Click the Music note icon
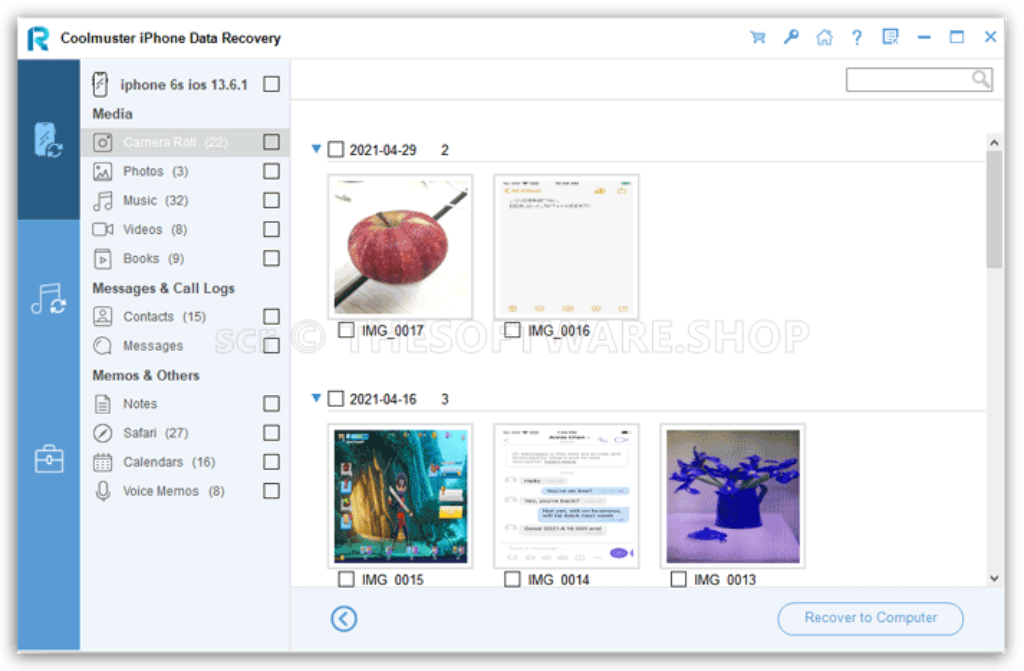Image resolution: width=1024 pixels, height=671 pixels. click(x=103, y=201)
